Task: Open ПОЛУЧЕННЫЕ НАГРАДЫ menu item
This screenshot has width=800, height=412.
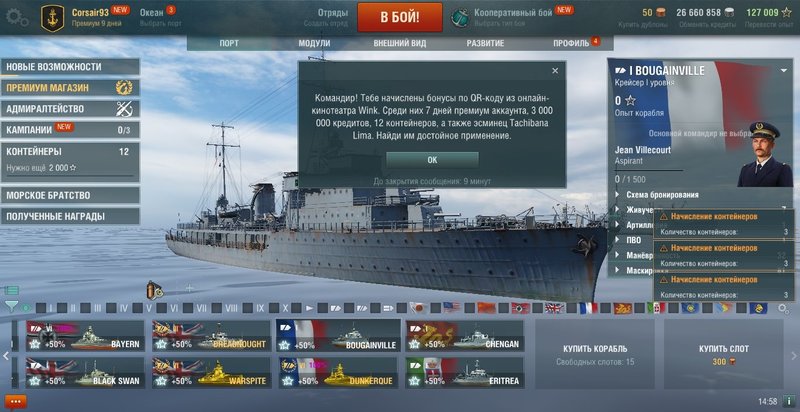Action: point(70,216)
